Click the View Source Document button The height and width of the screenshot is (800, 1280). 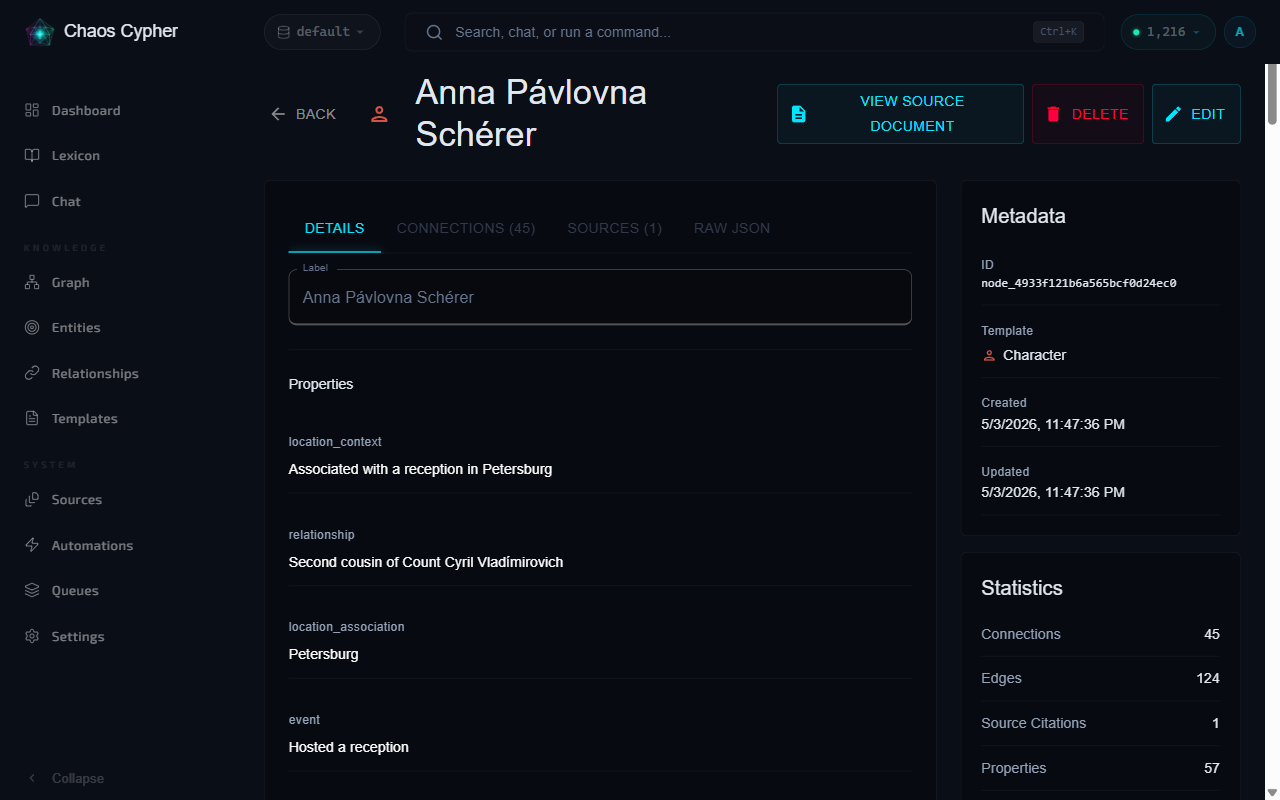click(900, 114)
